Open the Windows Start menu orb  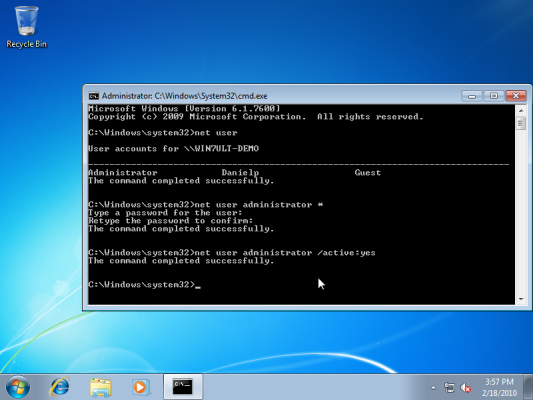coord(18,387)
